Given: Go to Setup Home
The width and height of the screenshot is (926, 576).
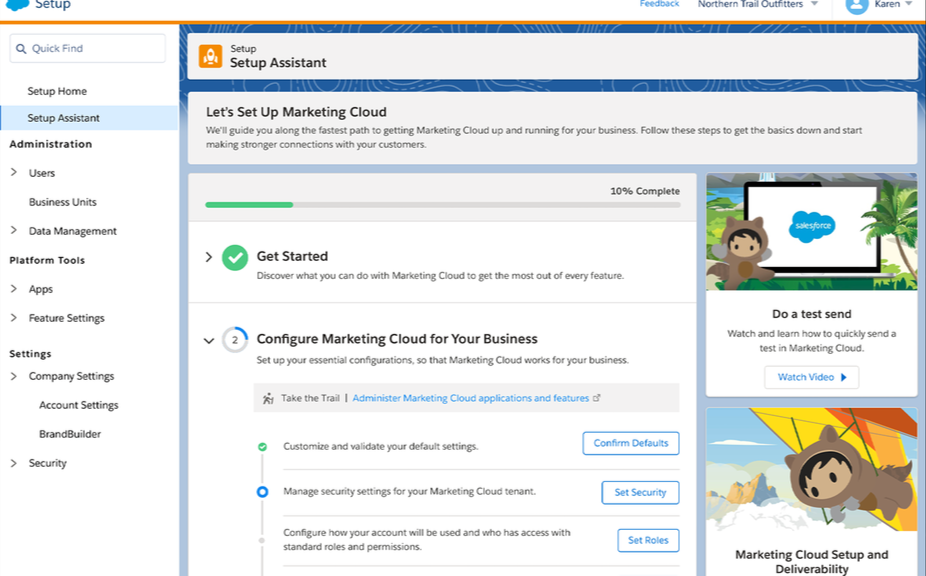Looking at the screenshot, I should coord(57,91).
